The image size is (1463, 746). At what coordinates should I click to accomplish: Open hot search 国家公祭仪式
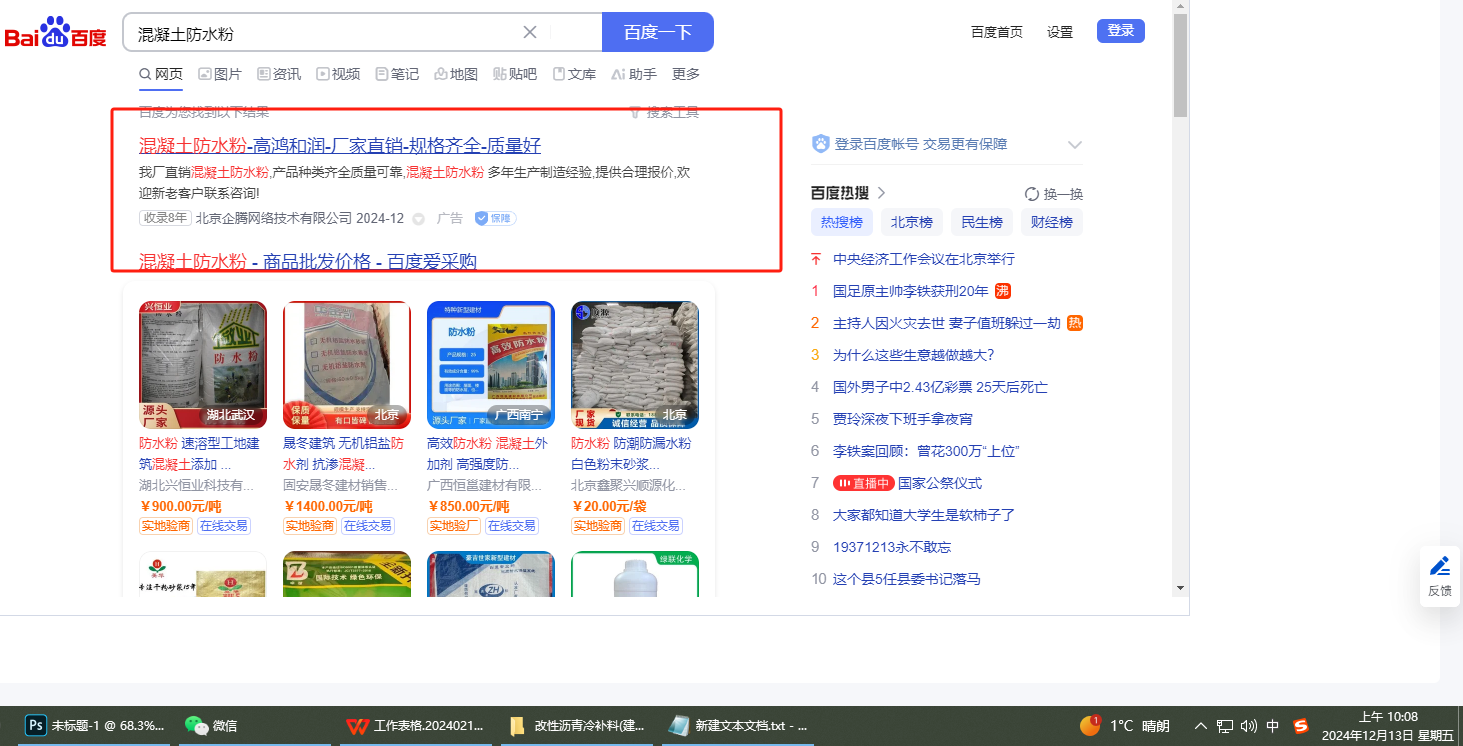coord(940,483)
